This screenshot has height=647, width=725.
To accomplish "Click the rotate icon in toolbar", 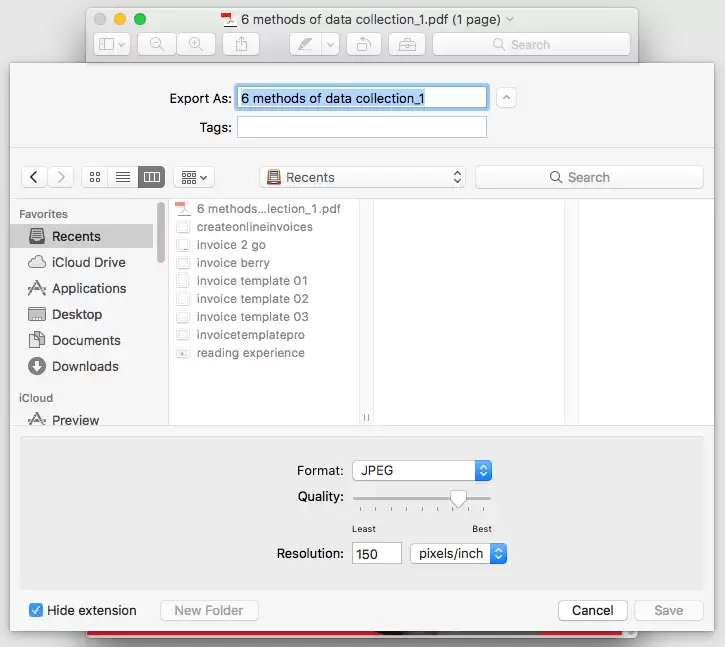I will point(365,44).
